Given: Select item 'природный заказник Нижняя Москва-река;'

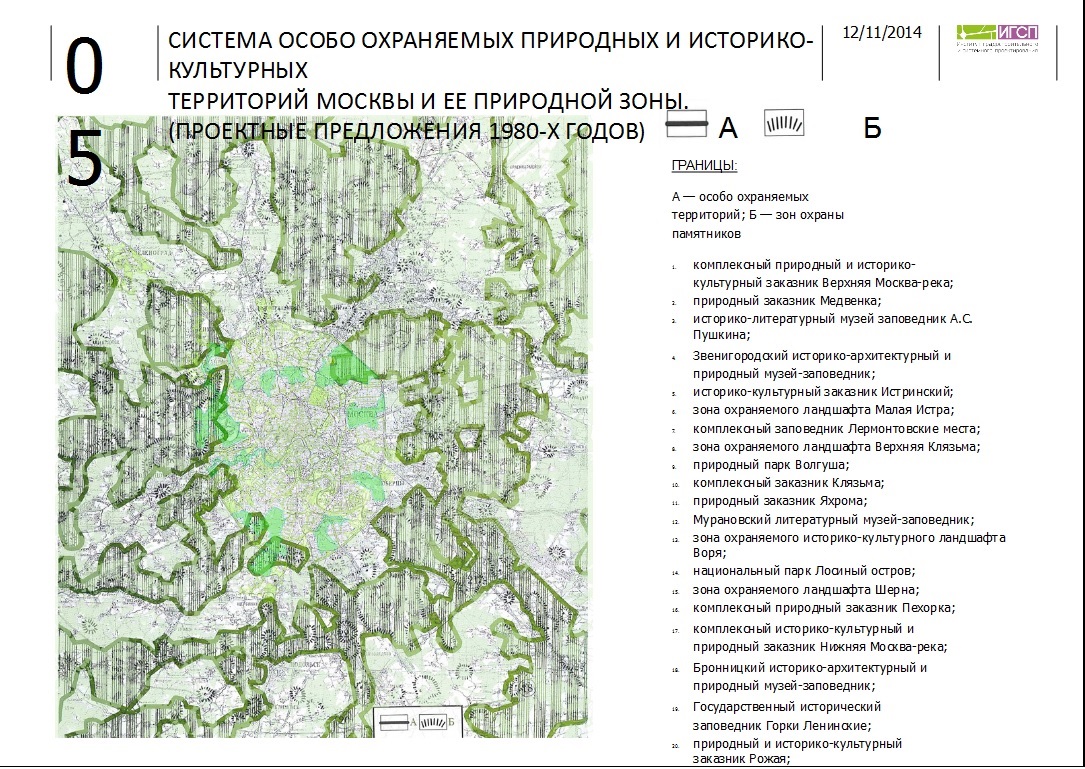Looking at the screenshot, I should click(820, 646).
